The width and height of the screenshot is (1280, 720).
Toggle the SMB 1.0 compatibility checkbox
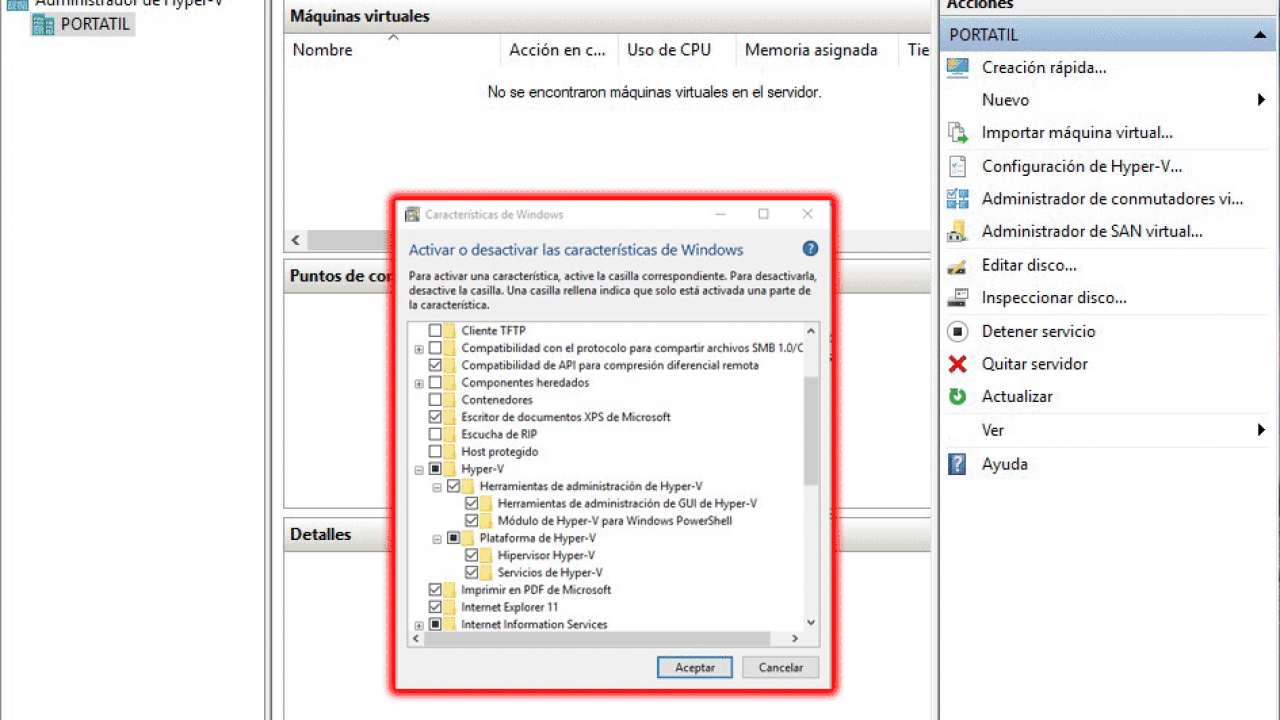[435, 348]
